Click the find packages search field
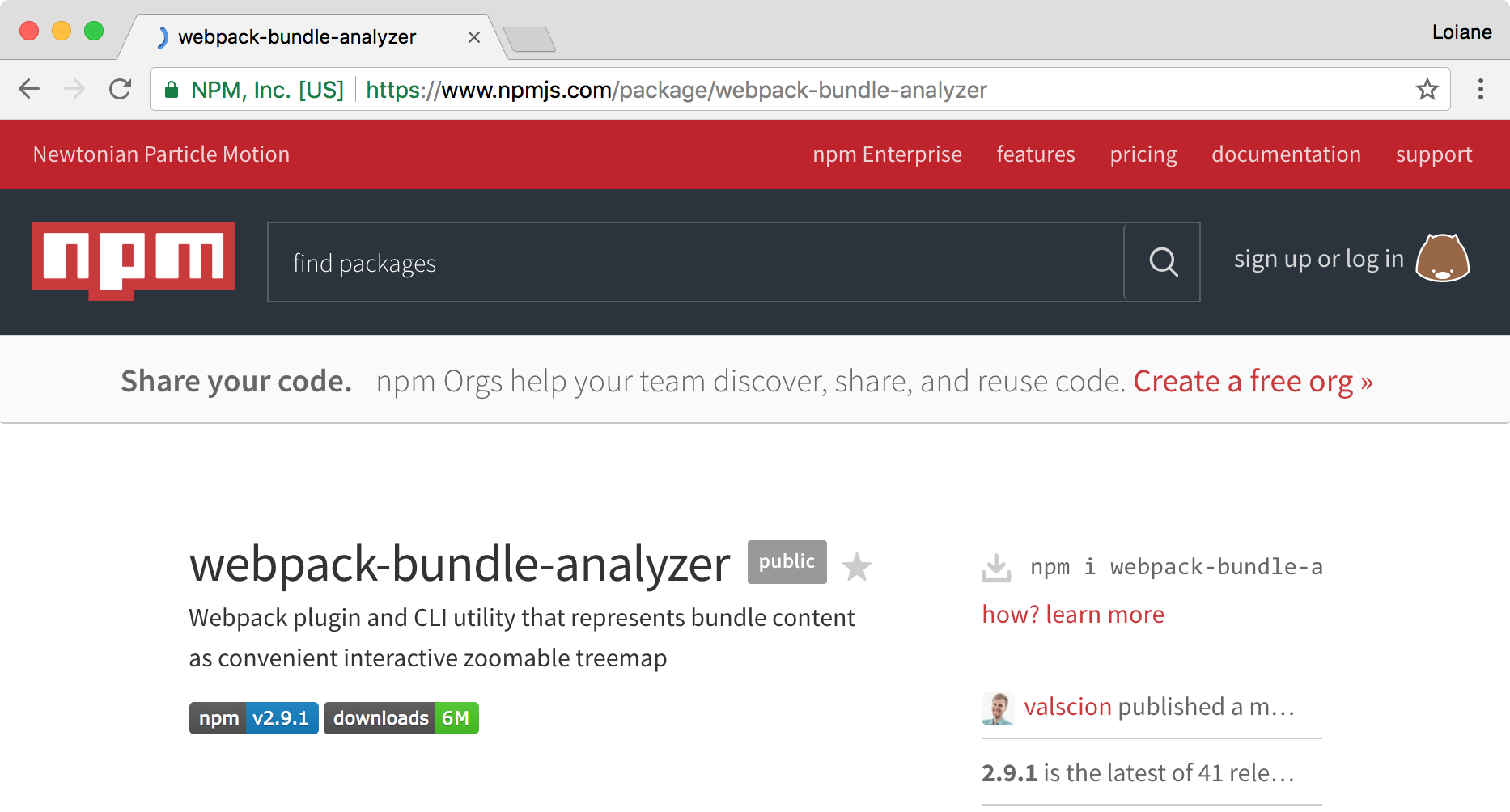1510x812 pixels. coord(696,262)
